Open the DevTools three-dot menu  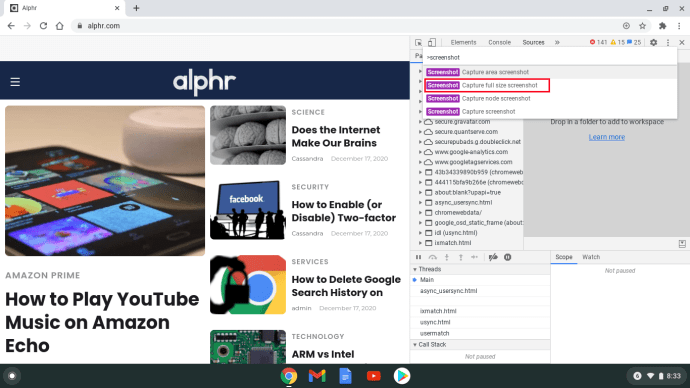pyautogui.click(x=668, y=42)
